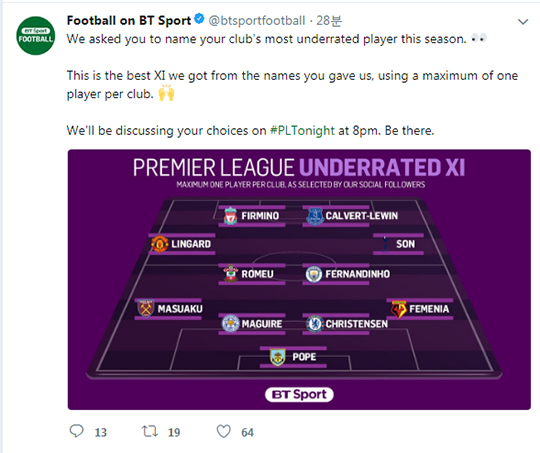The image size is (540, 453).
Task: Click the Football on BT Sport name
Action: (129, 21)
